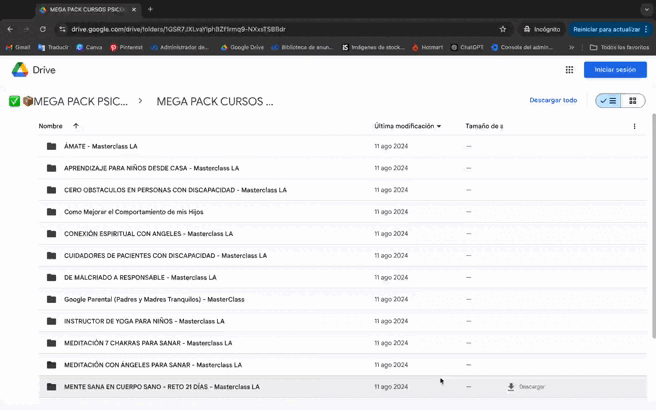Click the folder icon for ÁMATE - Masterclass LA
The image size is (656, 410).
[x=51, y=146]
